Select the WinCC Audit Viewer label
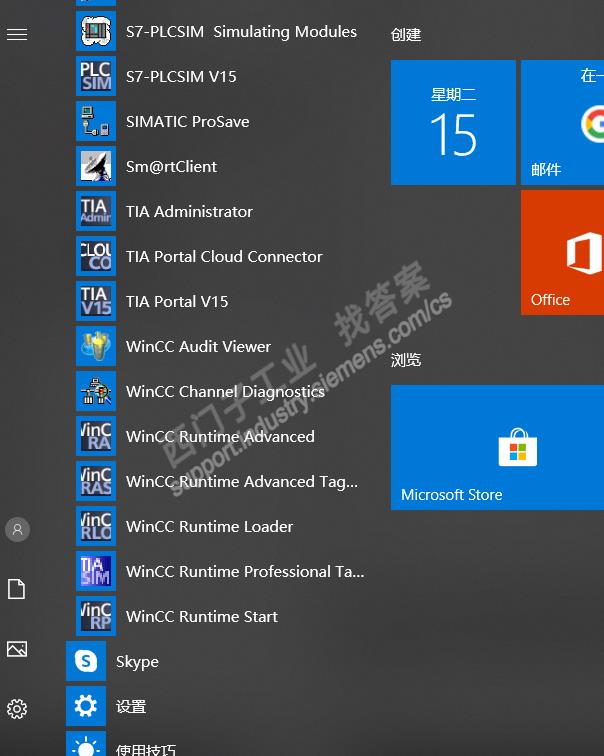This screenshot has height=756, width=604. click(x=198, y=347)
